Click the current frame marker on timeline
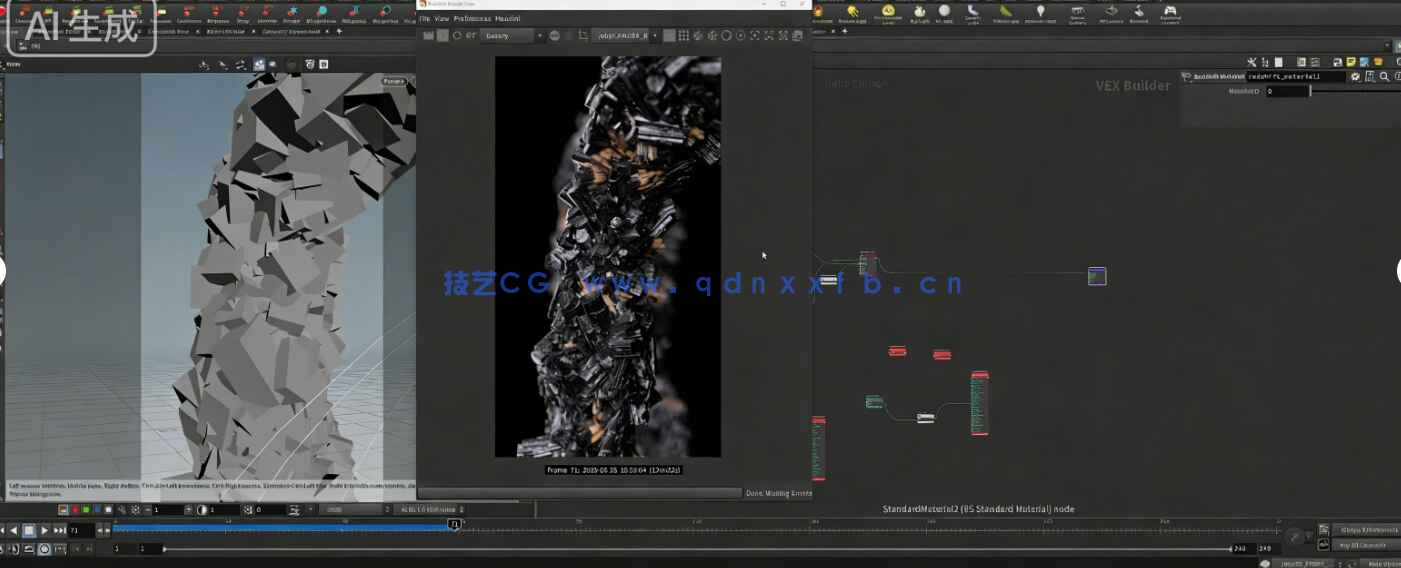The width and height of the screenshot is (1401, 568). (x=454, y=524)
